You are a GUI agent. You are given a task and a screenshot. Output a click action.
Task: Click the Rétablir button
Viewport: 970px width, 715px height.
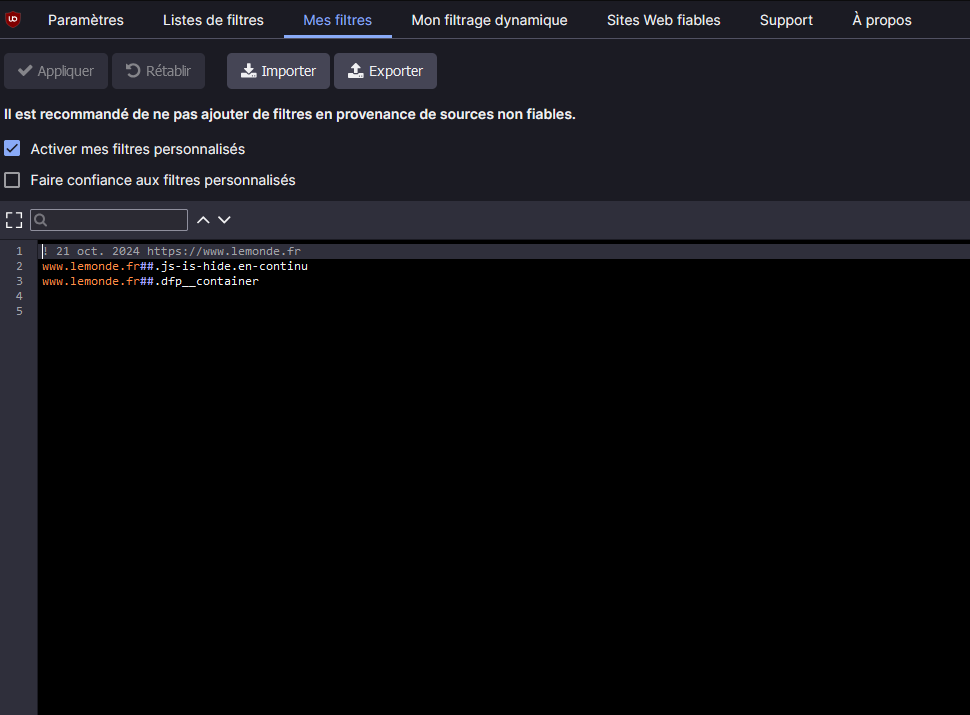pos(158,71)
